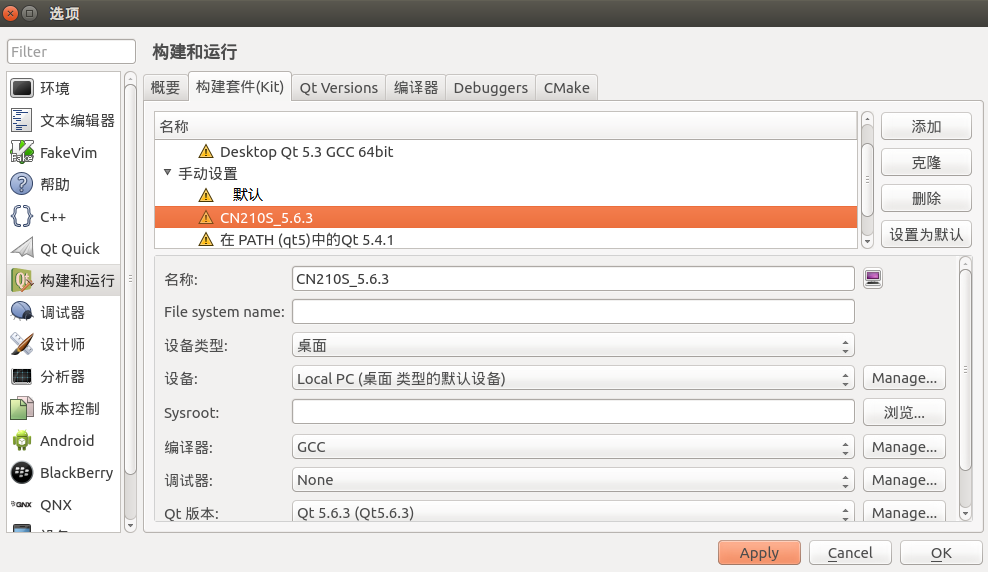Click Manage button next to 设备
This screenshot has height=572, width=988.
coord(904,378)
